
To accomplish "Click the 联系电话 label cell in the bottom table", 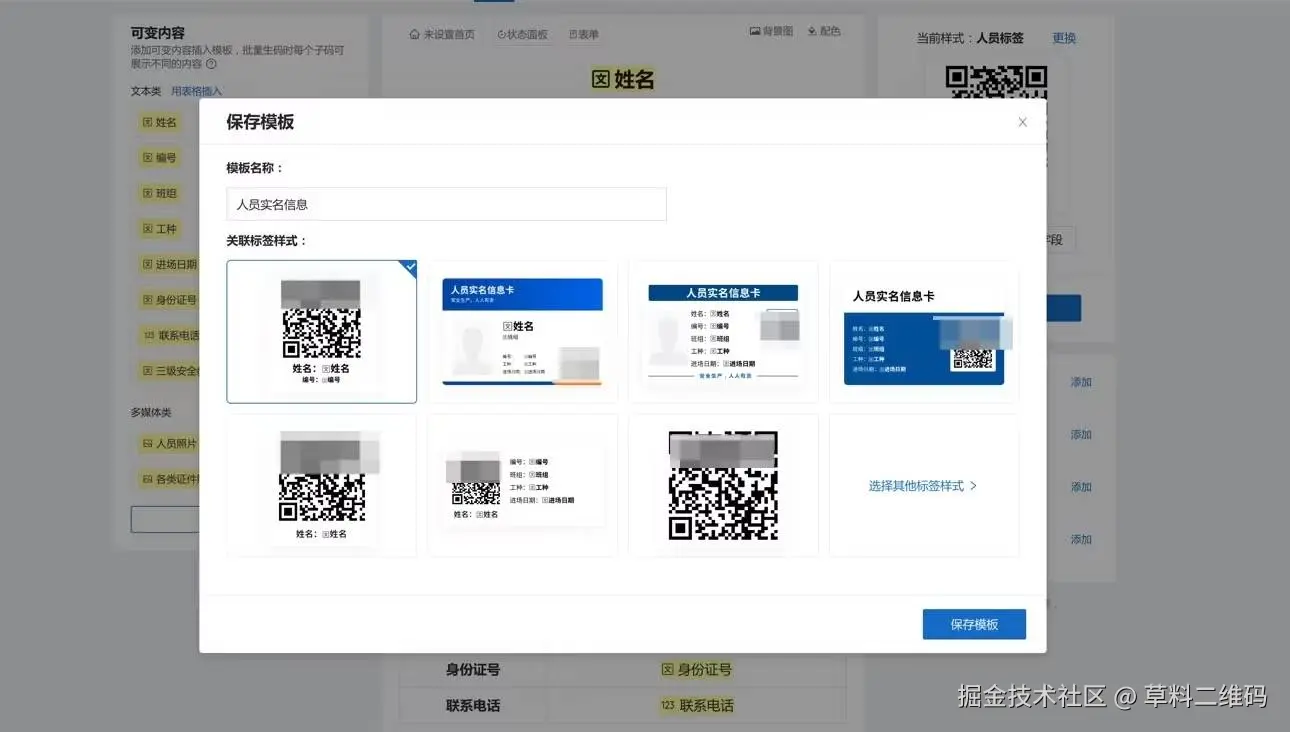I will coord(473,706).
